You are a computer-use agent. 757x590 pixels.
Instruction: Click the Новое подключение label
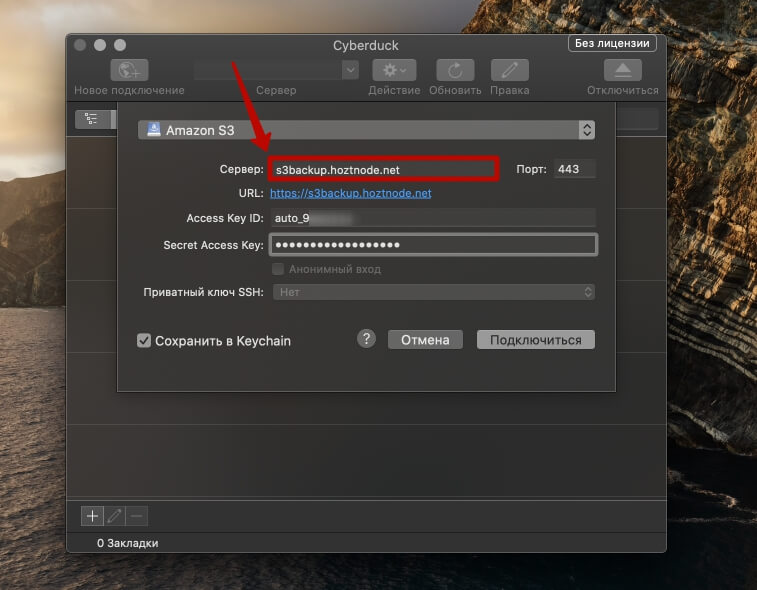[129, 90]
